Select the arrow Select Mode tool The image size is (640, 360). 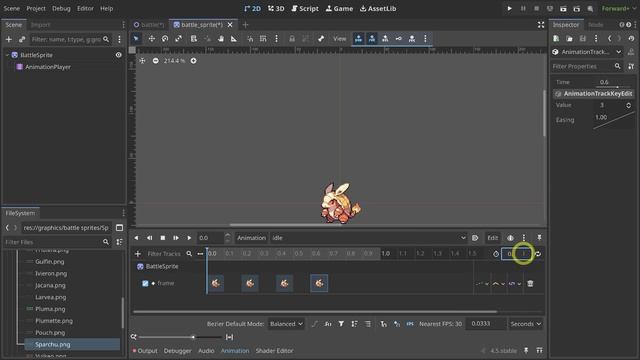[136, 39]
